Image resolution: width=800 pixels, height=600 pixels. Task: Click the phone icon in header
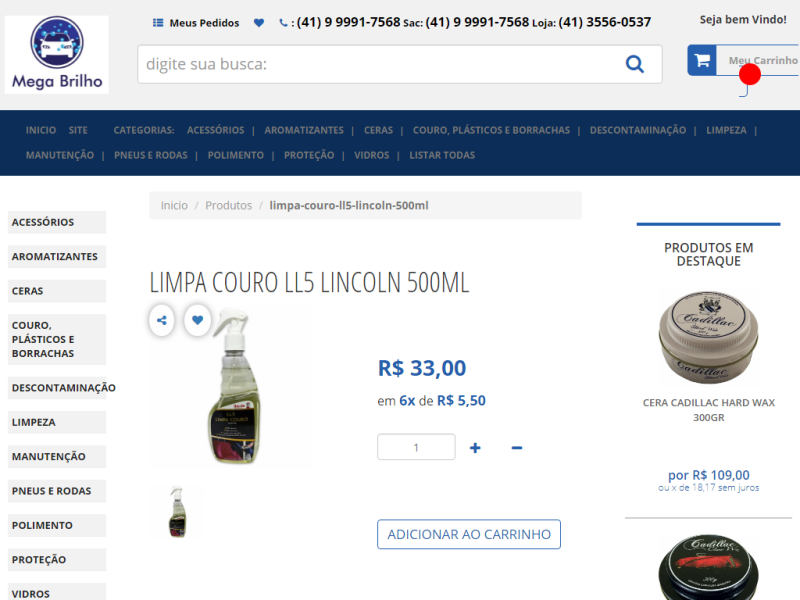pos(283,23)
